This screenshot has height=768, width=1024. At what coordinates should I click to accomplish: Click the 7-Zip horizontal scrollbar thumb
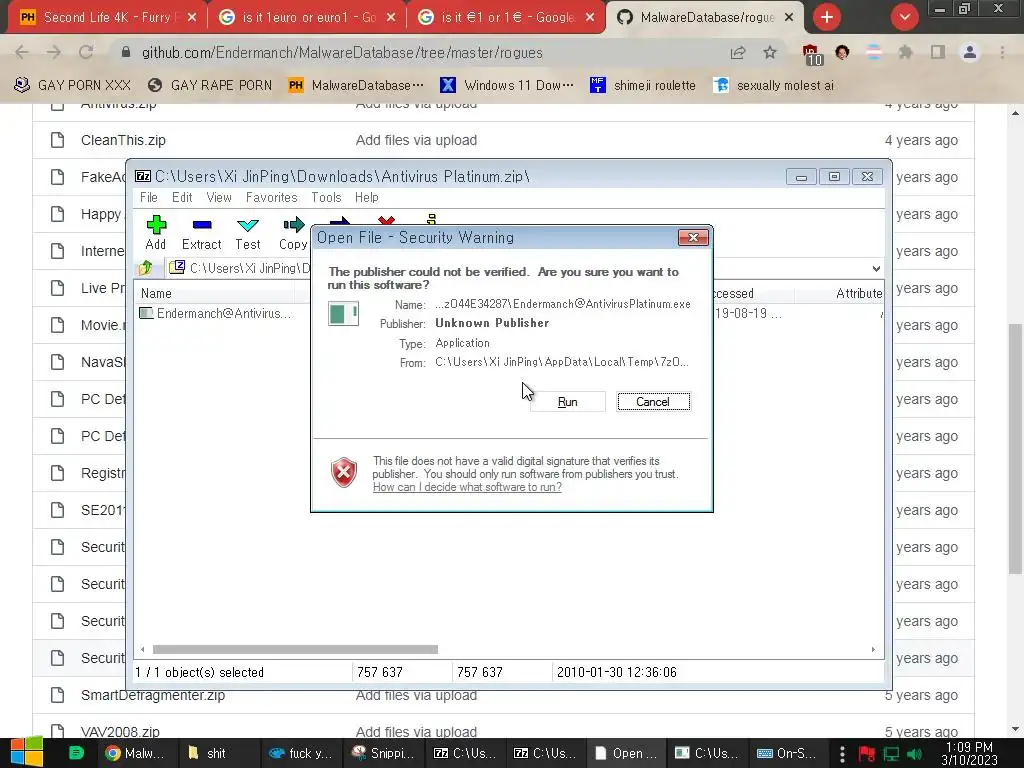click(x=295, y=649)
